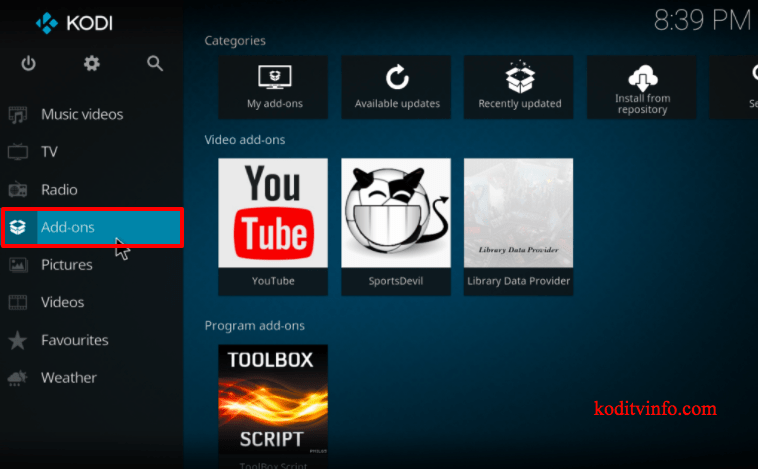Open ToolBox Script program add-on

tap(273, 406)
